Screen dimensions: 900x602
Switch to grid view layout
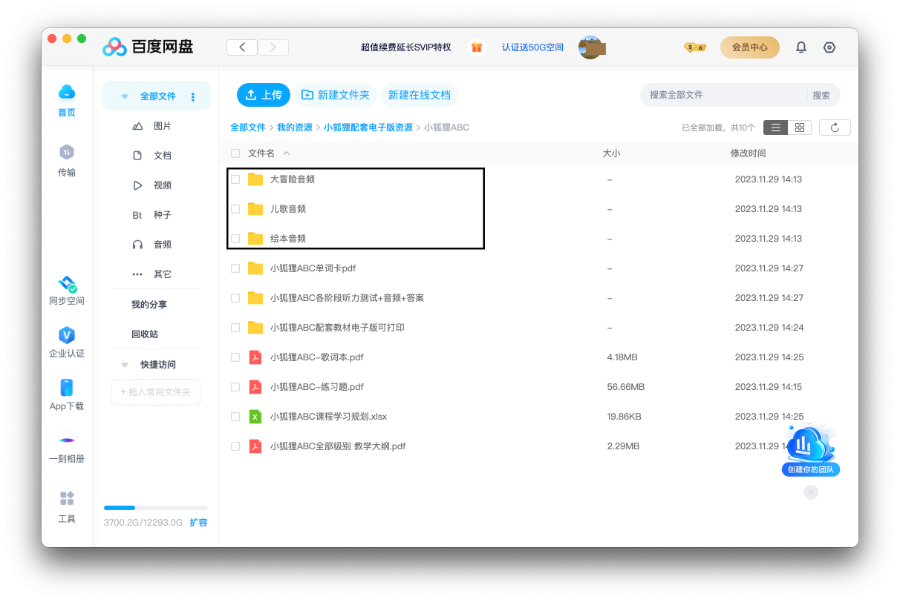[x=801, y=127]
